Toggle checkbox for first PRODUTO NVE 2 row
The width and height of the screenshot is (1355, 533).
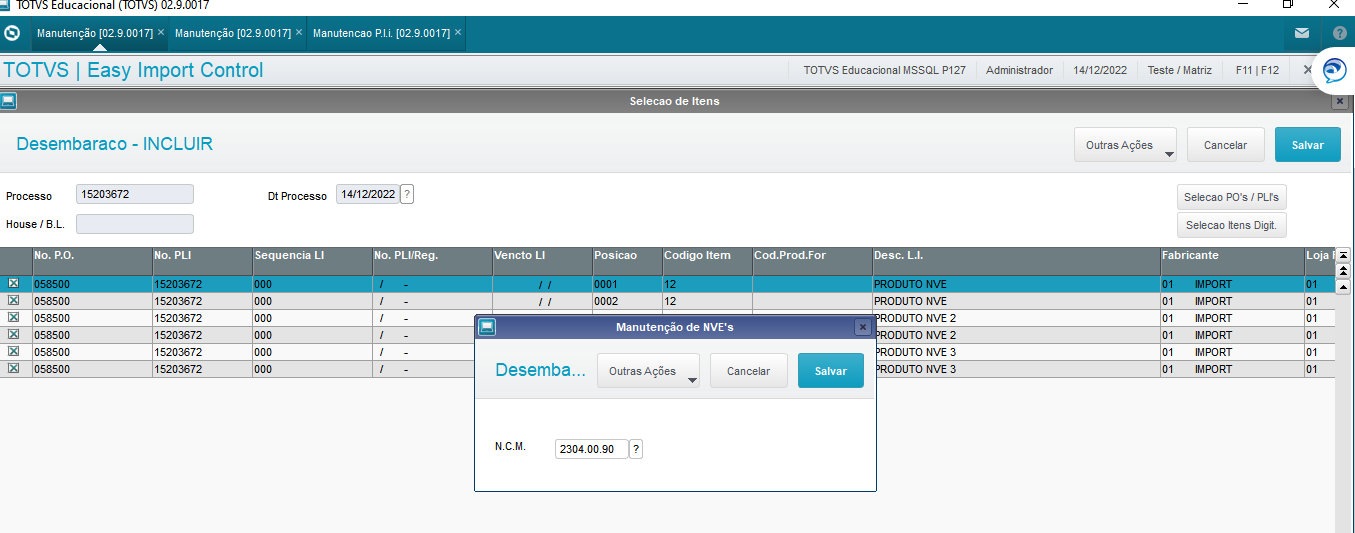(x=13, y=318)
